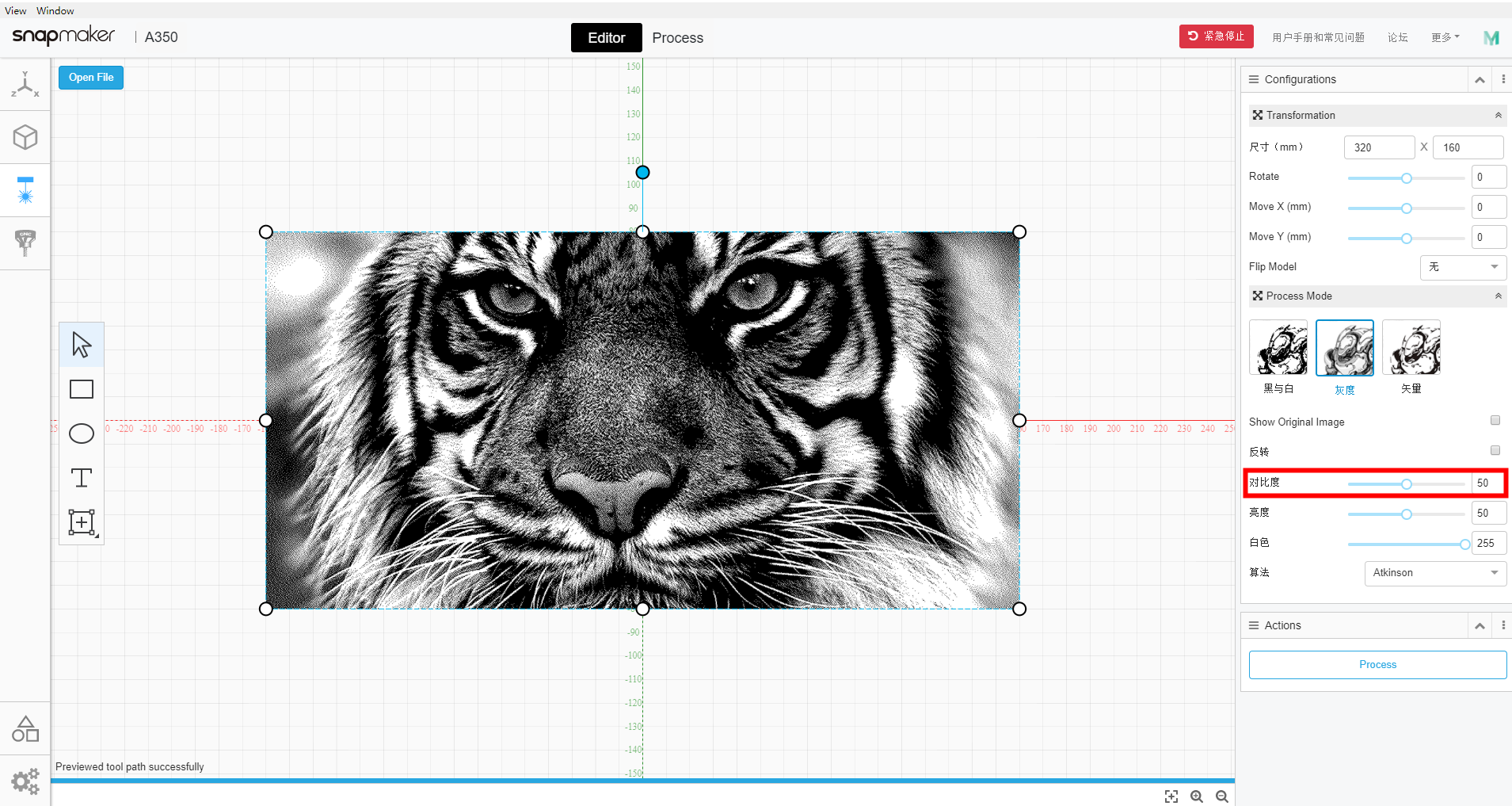Click the tiger image on canvas
Viewport: 1512px width, 806px height.
(642, 420)
